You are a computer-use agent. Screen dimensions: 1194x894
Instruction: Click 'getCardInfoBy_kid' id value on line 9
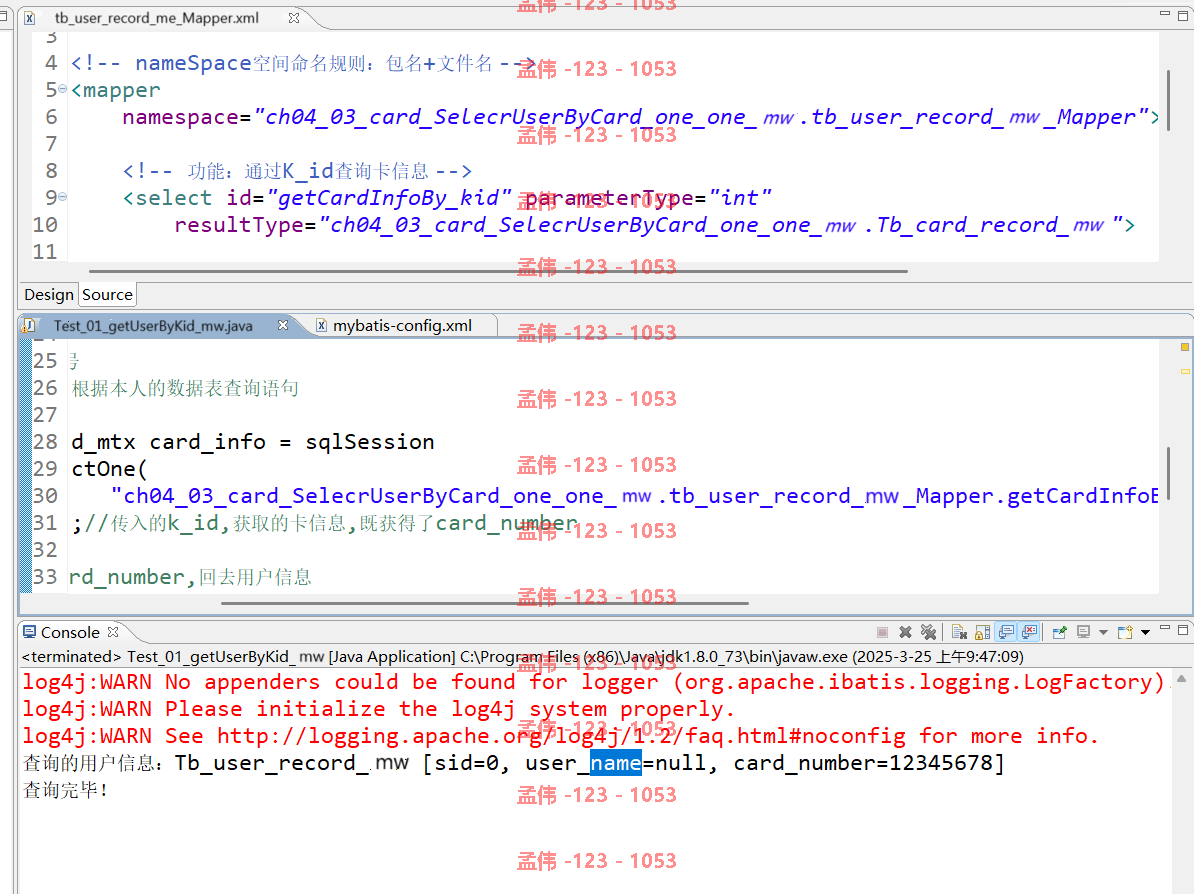[389, 198]
